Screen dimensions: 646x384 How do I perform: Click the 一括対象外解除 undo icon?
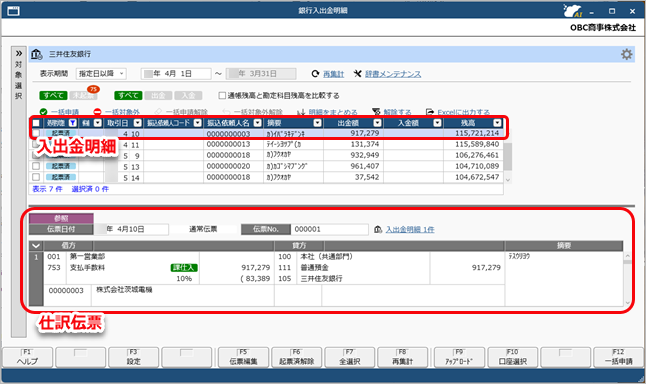pos(226,112)
